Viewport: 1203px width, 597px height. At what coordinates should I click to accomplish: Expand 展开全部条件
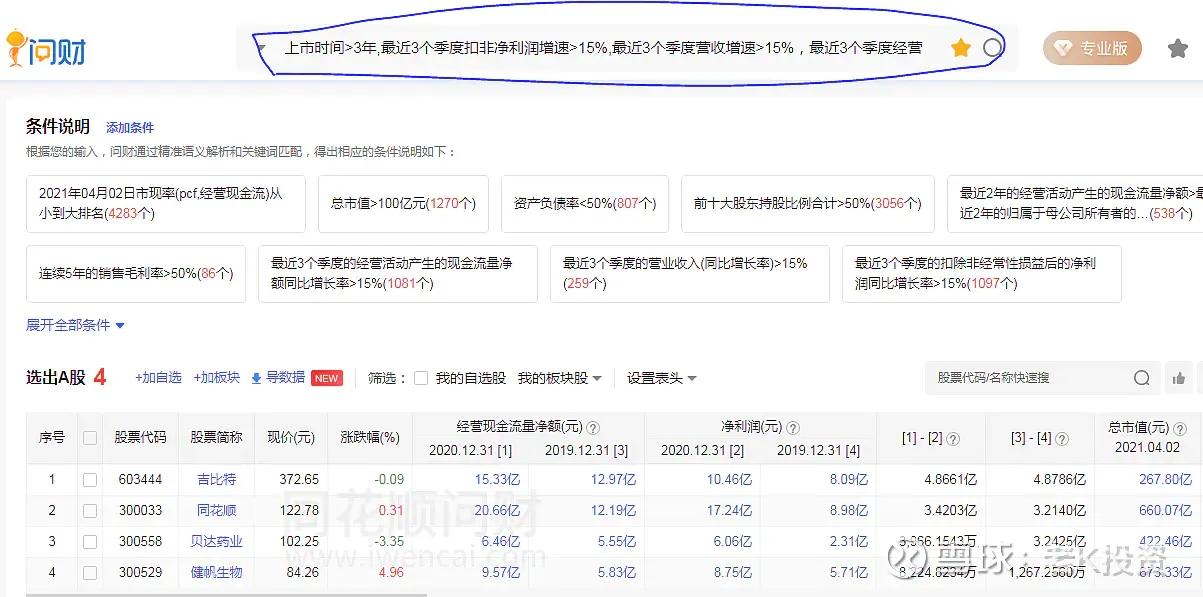[x=75, y=325]
